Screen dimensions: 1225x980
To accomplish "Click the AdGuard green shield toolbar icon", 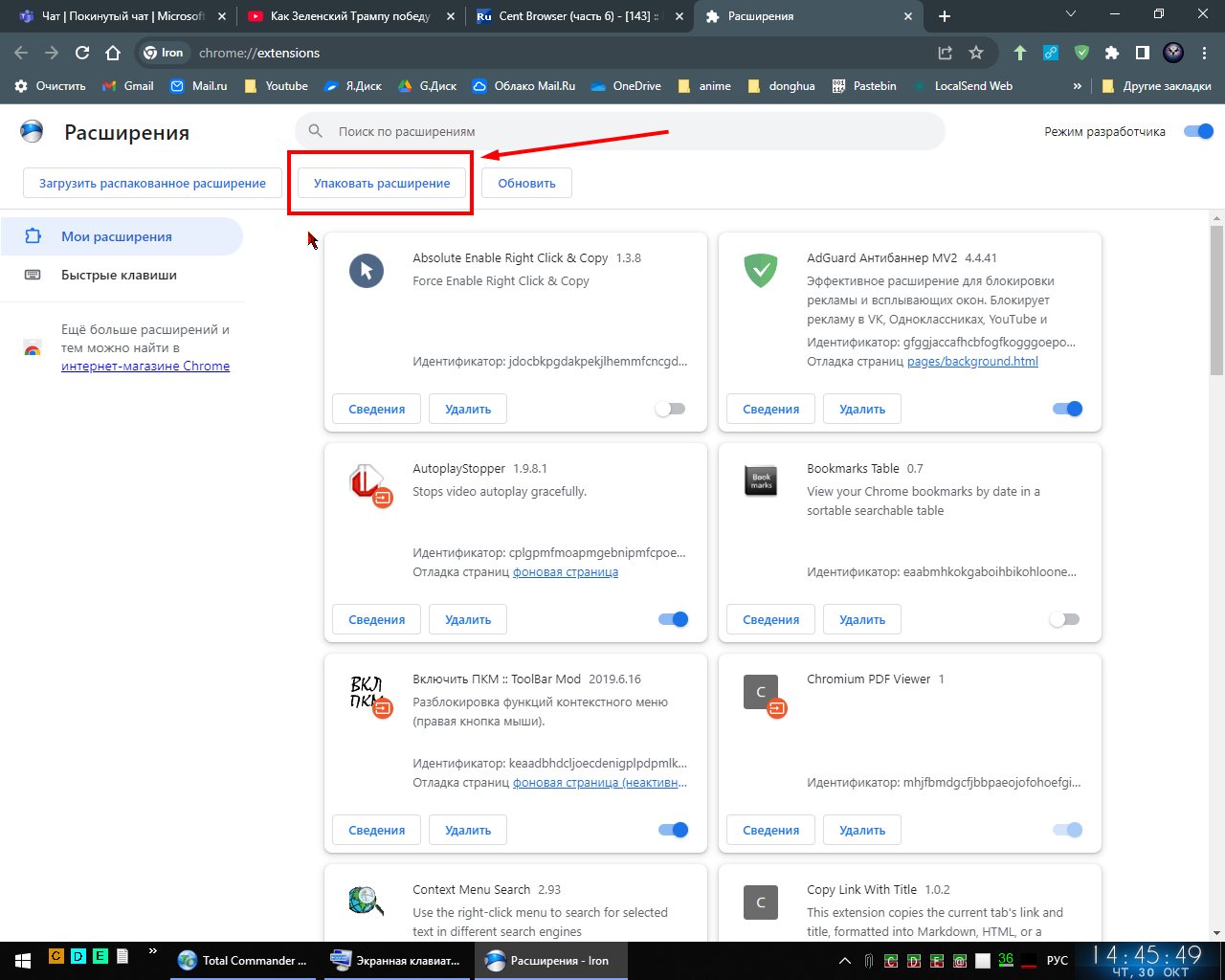I will 1081,53.
